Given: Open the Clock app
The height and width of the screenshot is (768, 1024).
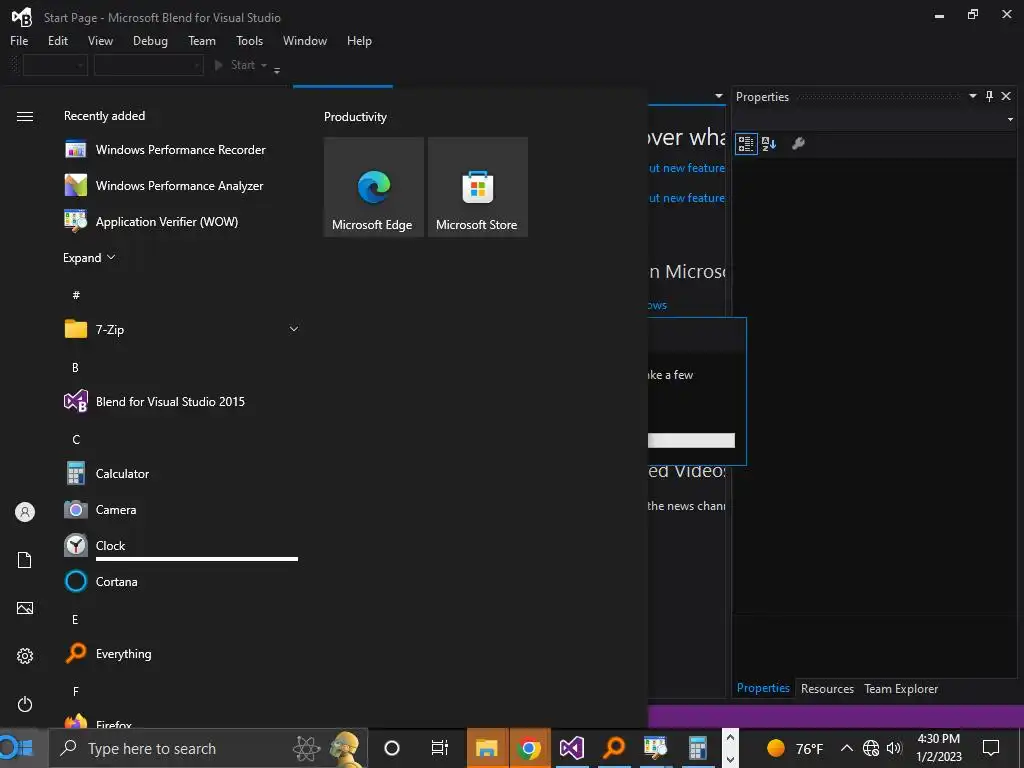Looking at the screenshot, I should 181,545.
